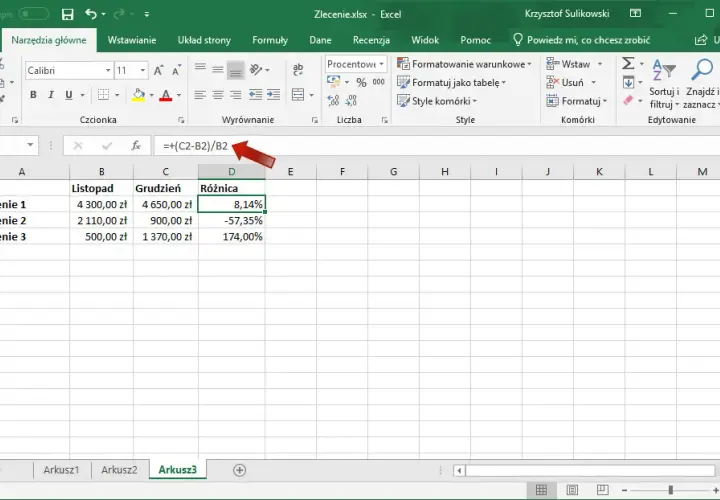The height and width of the screenshot is (500, 720).
Task: Expand the Name Box dropdown
Action: point(30,145)
